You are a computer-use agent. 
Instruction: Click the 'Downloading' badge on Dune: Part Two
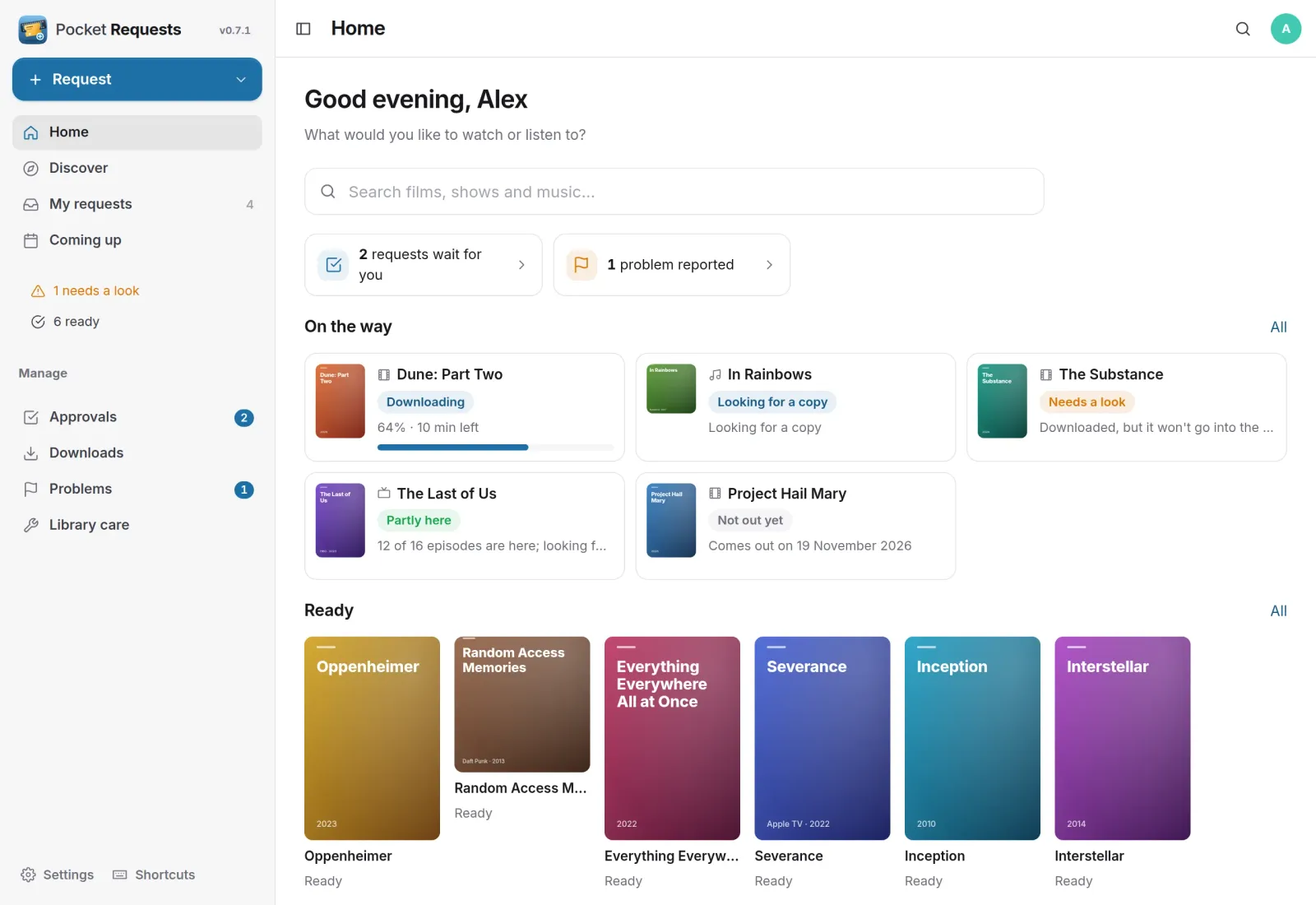click(x=425, y=402)
